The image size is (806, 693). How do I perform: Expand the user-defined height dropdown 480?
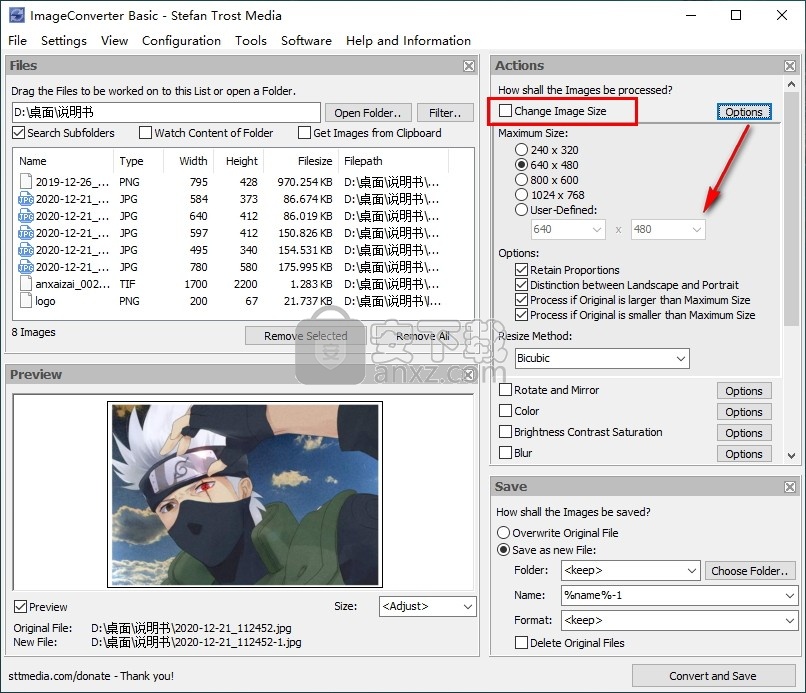[697, 229]
